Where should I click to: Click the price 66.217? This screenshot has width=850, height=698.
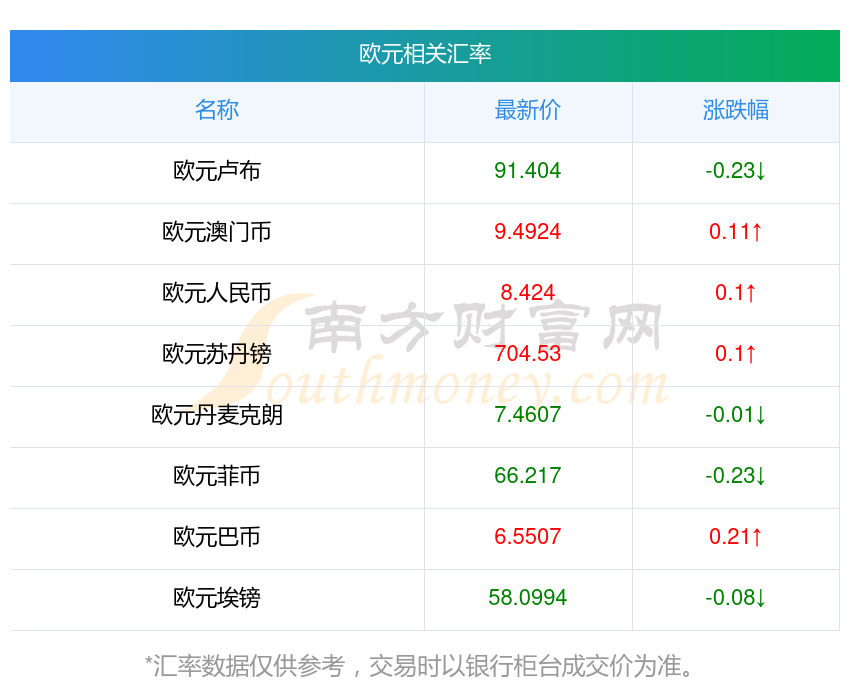[527, 476]
